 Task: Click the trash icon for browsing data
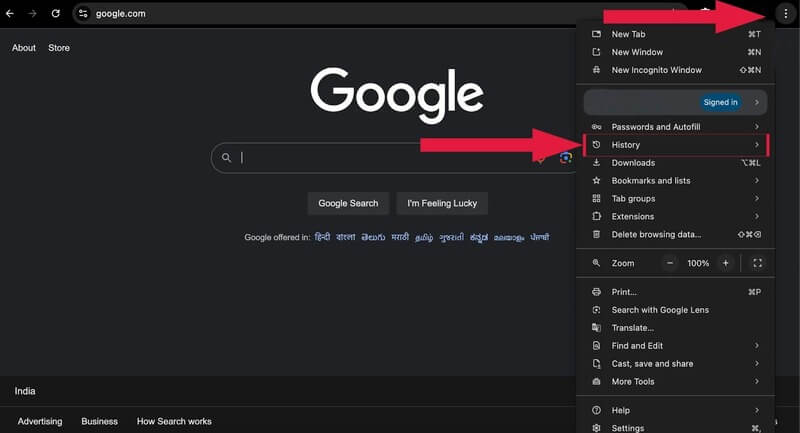point(596,234)
